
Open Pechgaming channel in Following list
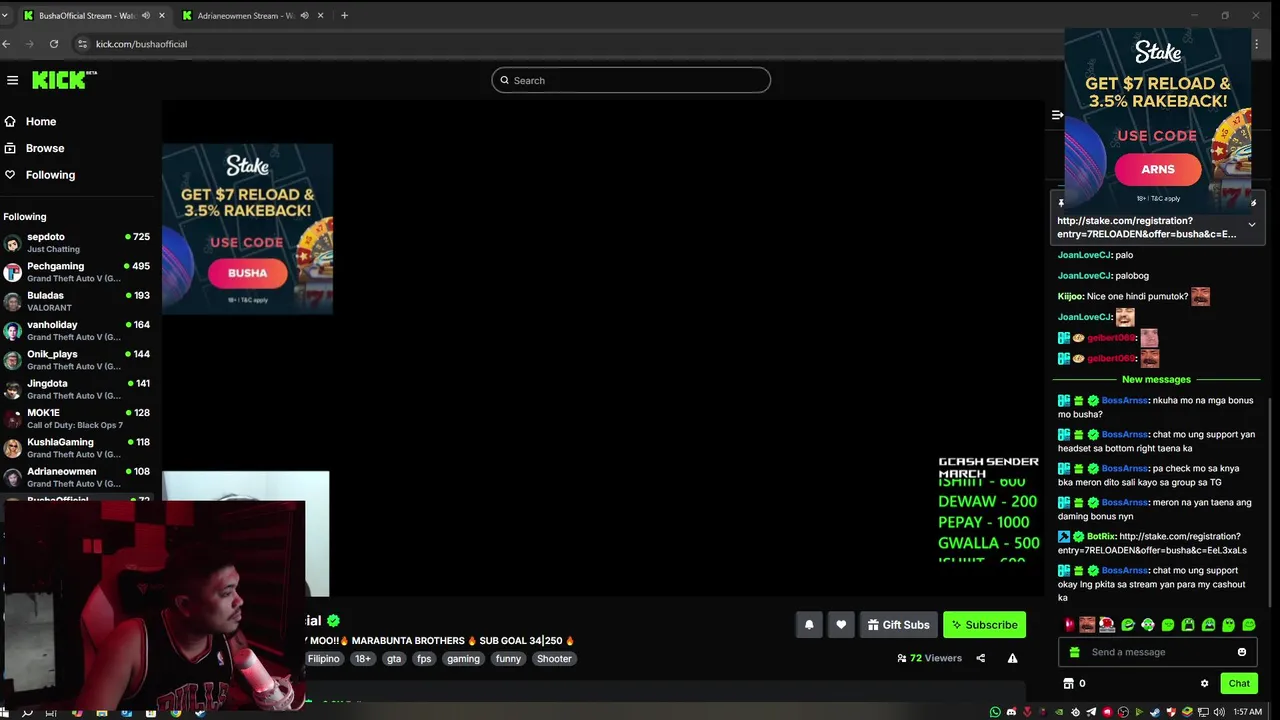76,272
